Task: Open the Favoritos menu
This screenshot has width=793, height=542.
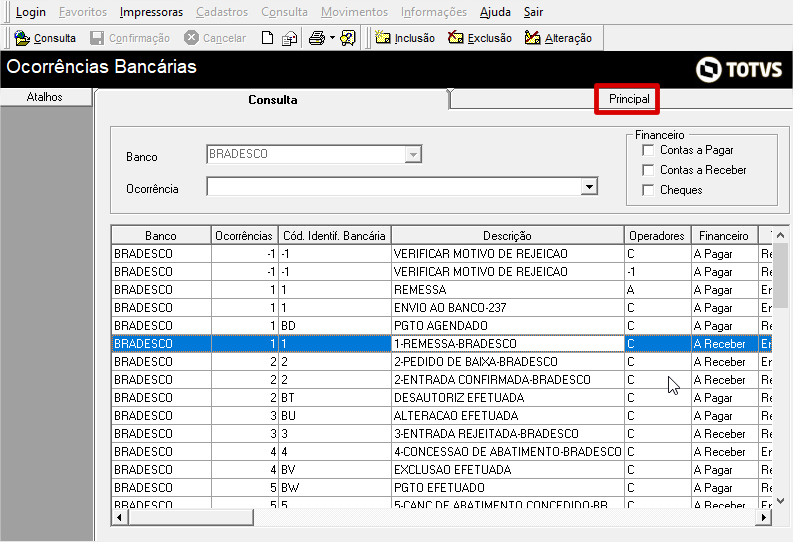Action: (83, 12)
